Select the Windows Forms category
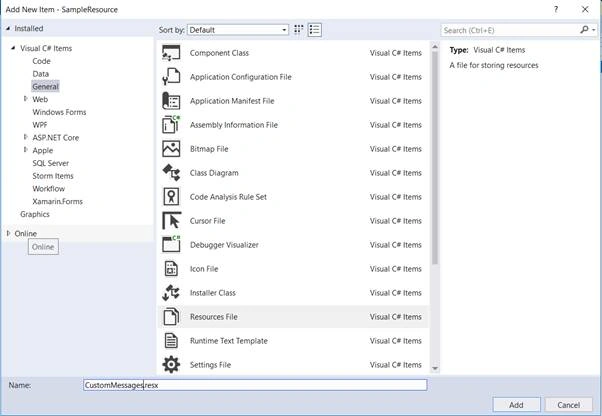Screen dimensions: 602x416 [59, 112]
